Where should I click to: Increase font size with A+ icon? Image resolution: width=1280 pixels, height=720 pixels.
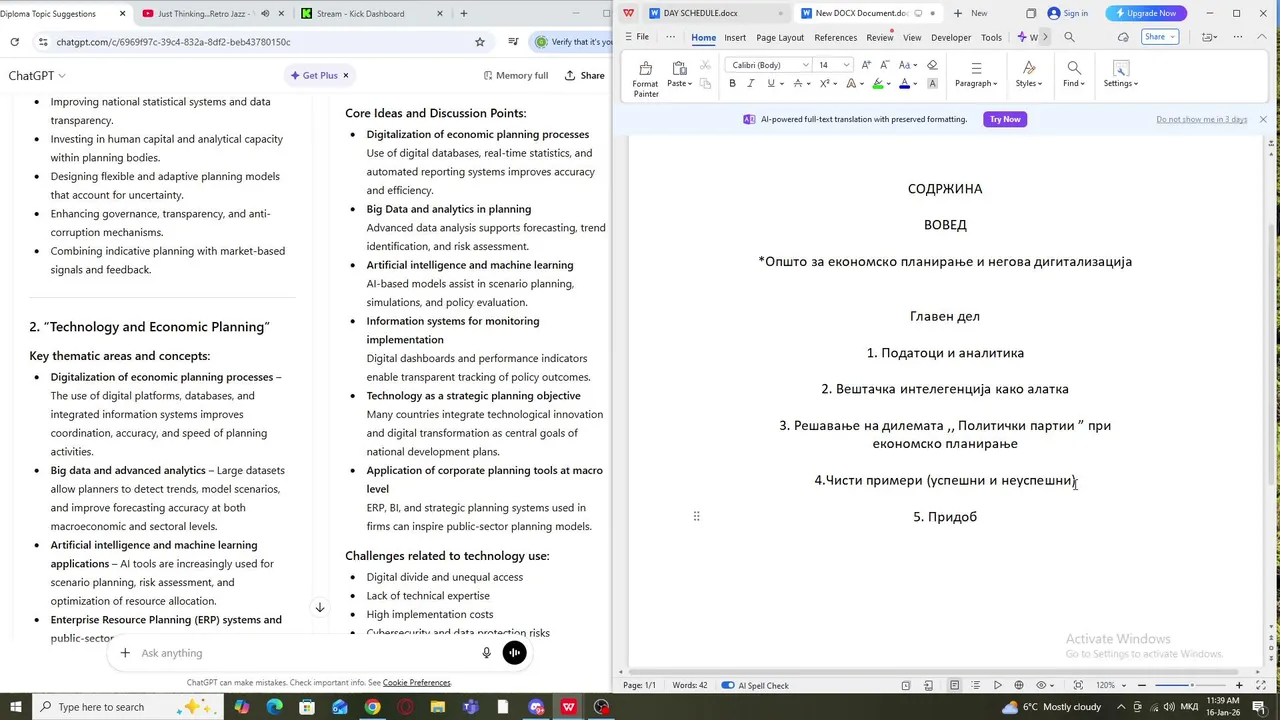tap(866, 65)
